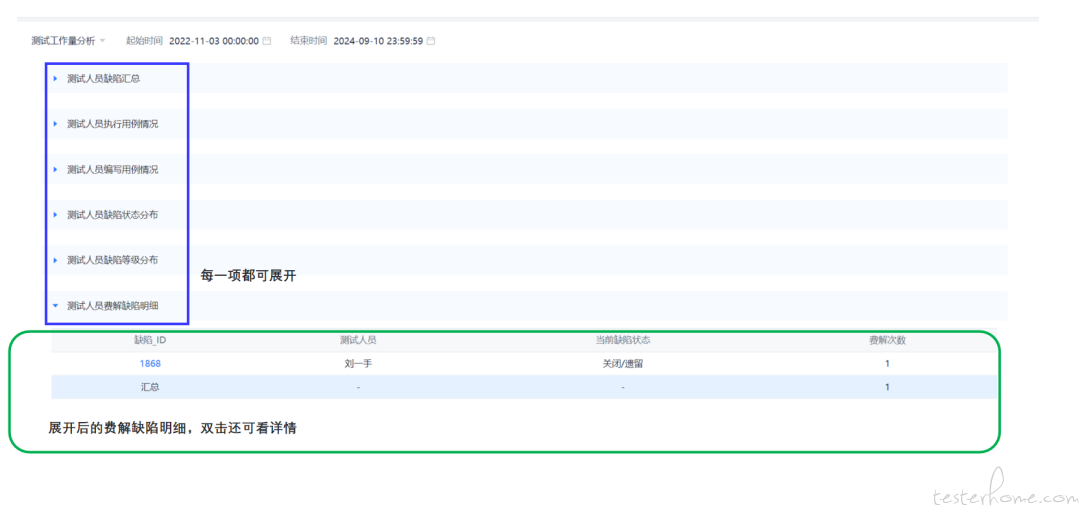Click the dash under 测试人员 in 汇总 row
1080x520 pixels.
358,387
